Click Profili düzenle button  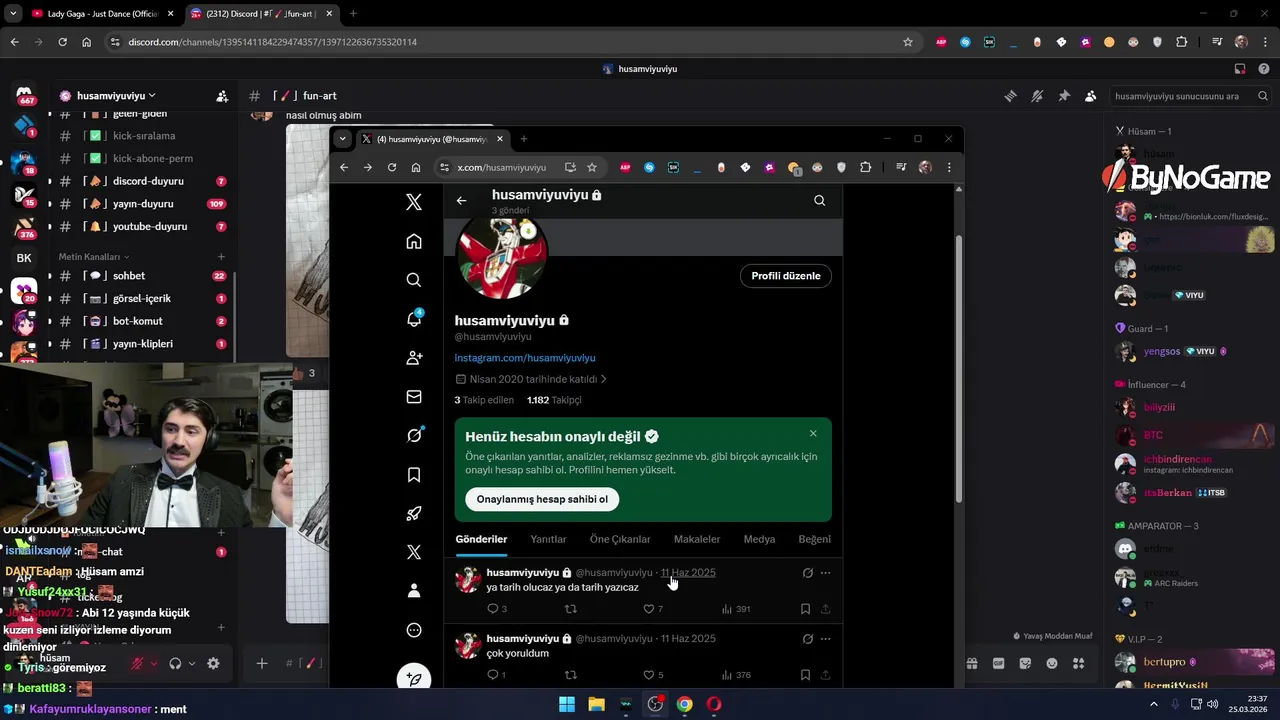(786, 276)
